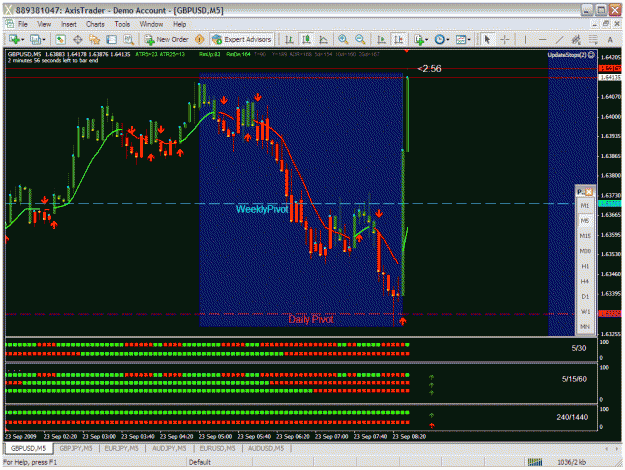Toggle the Market Watch window icon

[60, 39]
